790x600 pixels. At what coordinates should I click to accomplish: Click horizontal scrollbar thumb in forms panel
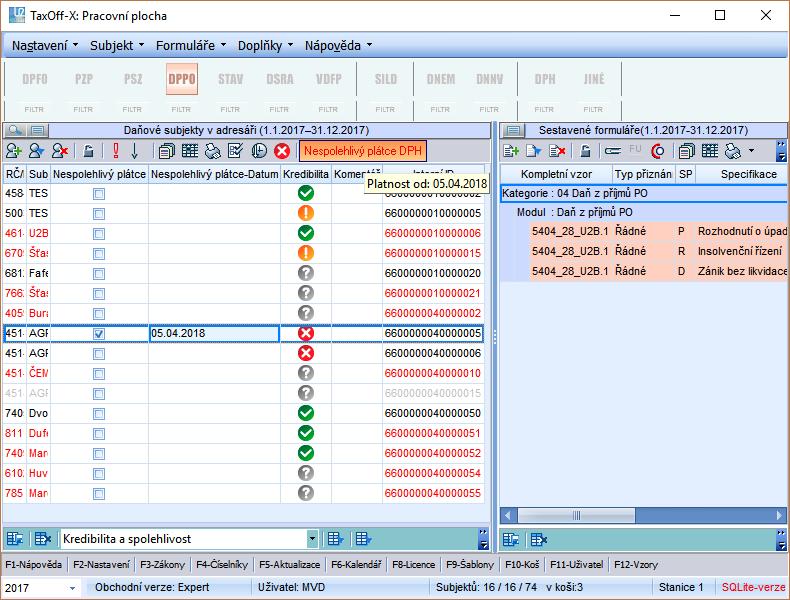tap(576, 515)
